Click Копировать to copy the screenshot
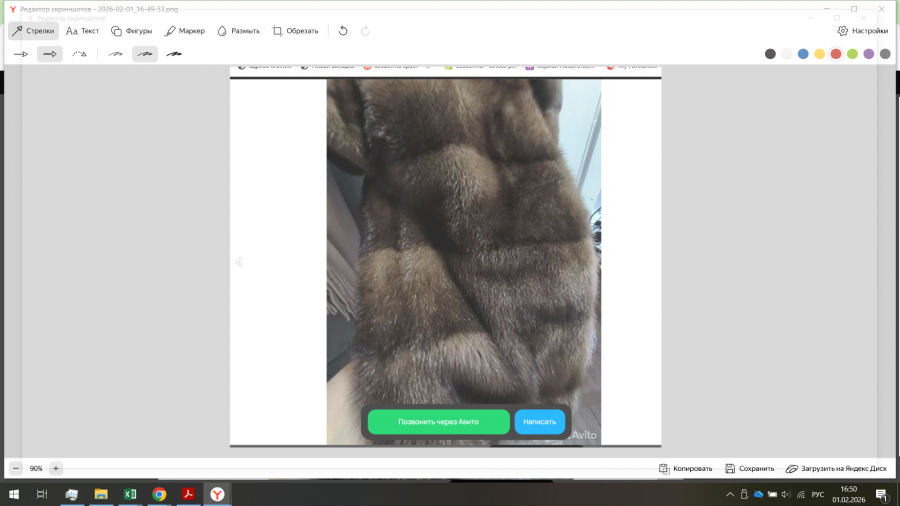Image resolution: width=900 pixels, height=506 pixels. click(686, 468)
